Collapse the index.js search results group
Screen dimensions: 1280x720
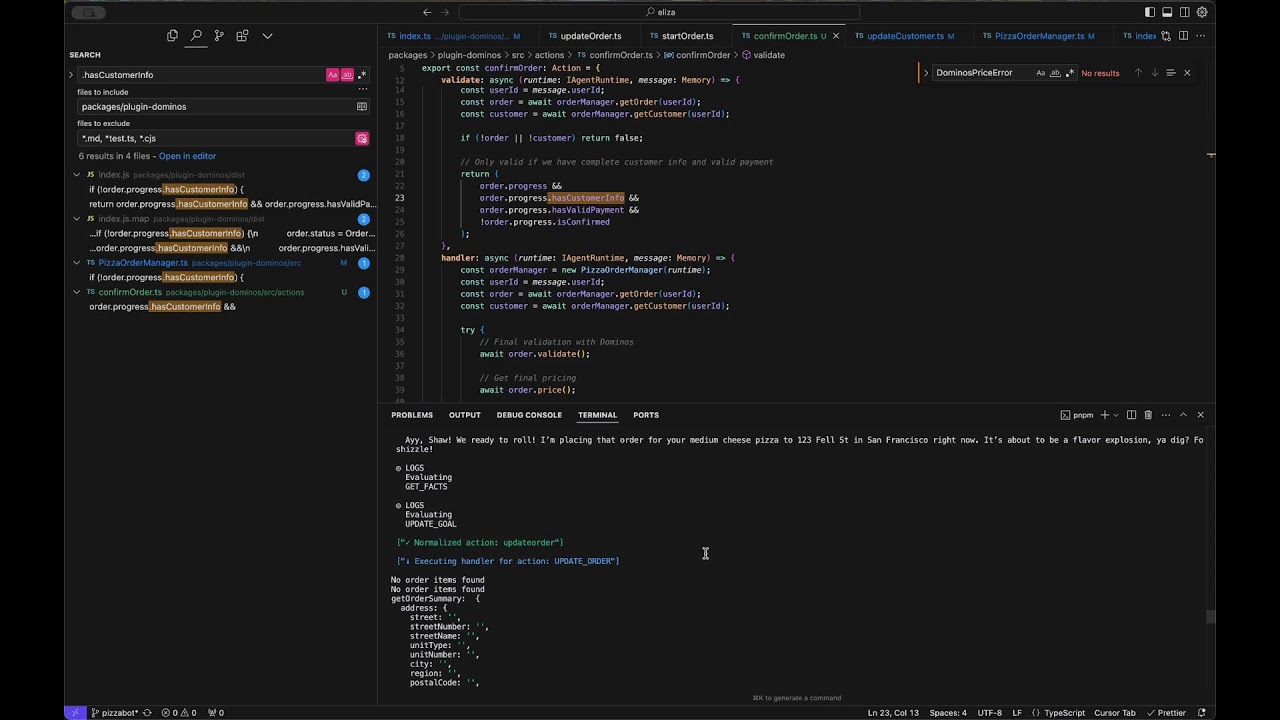click(x=77, y=175)
